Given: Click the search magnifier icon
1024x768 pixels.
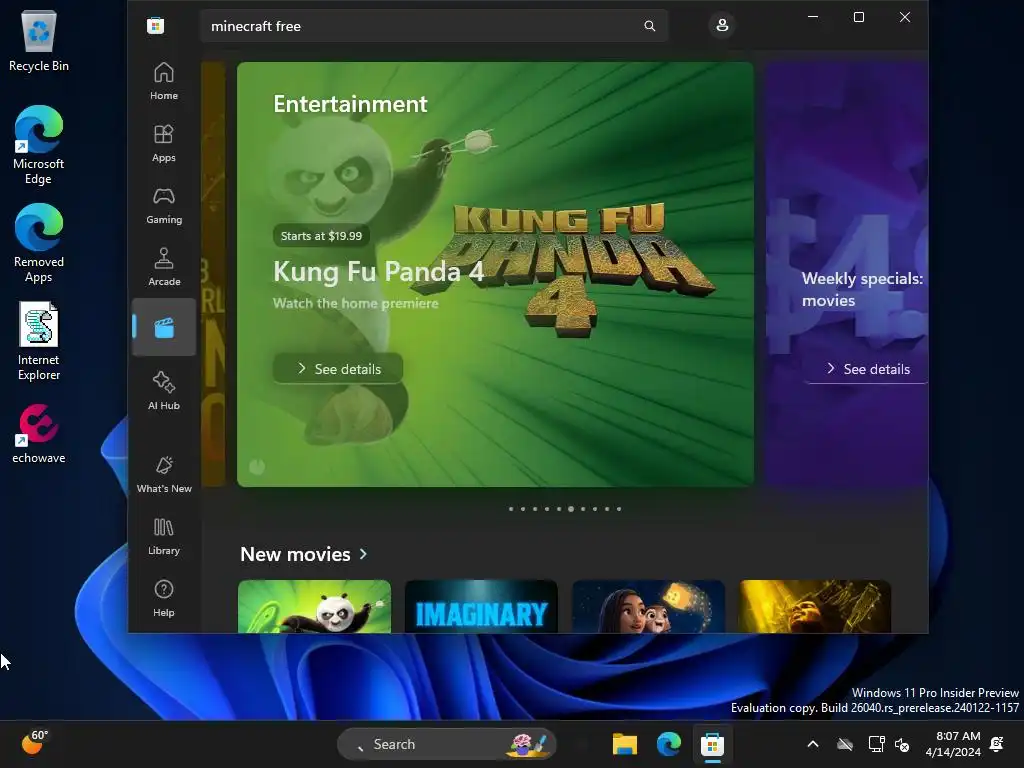Looking at the screenshot, I should tap(649, 26).
